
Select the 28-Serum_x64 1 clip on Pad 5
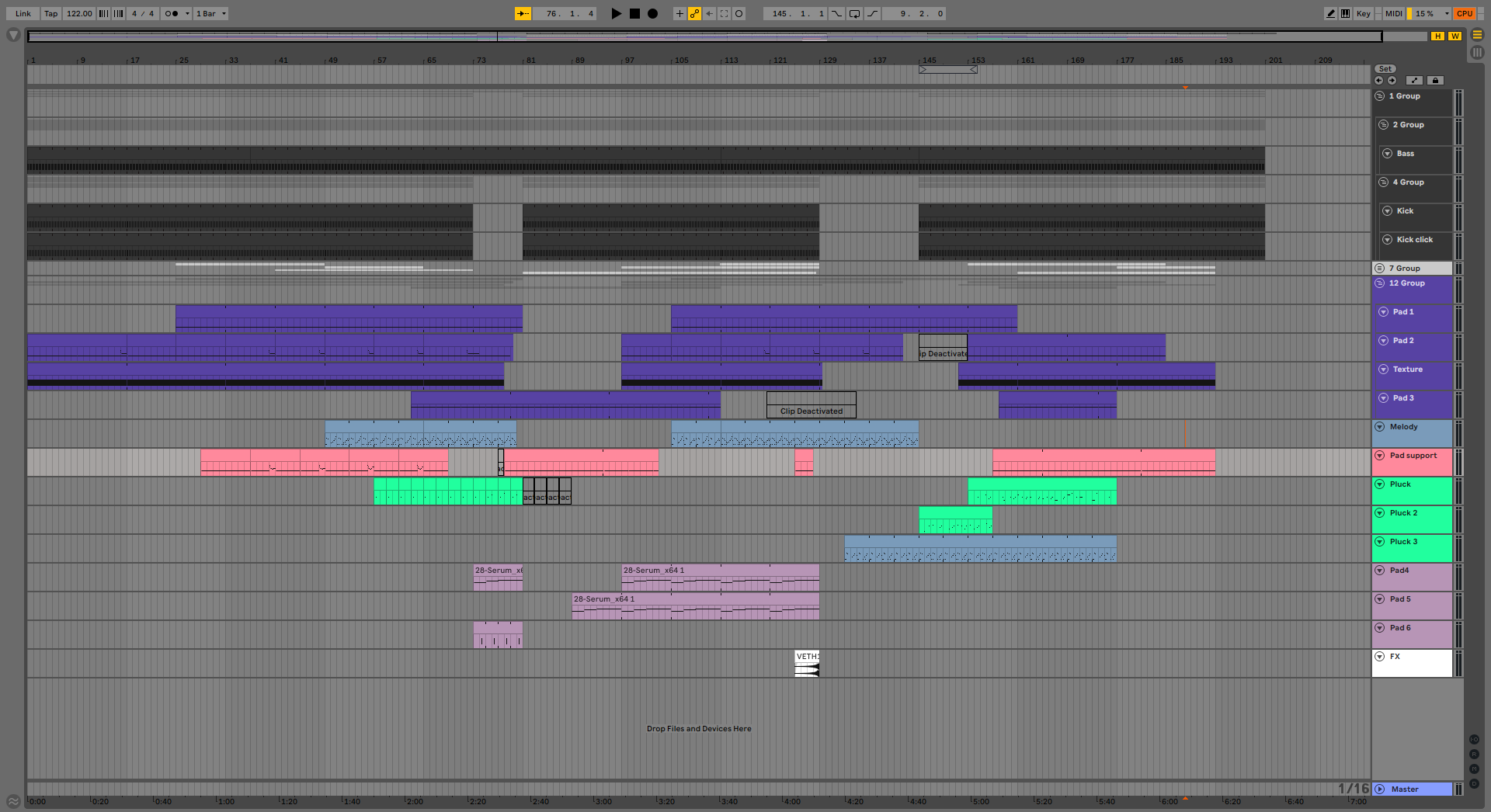click(695, 606)
